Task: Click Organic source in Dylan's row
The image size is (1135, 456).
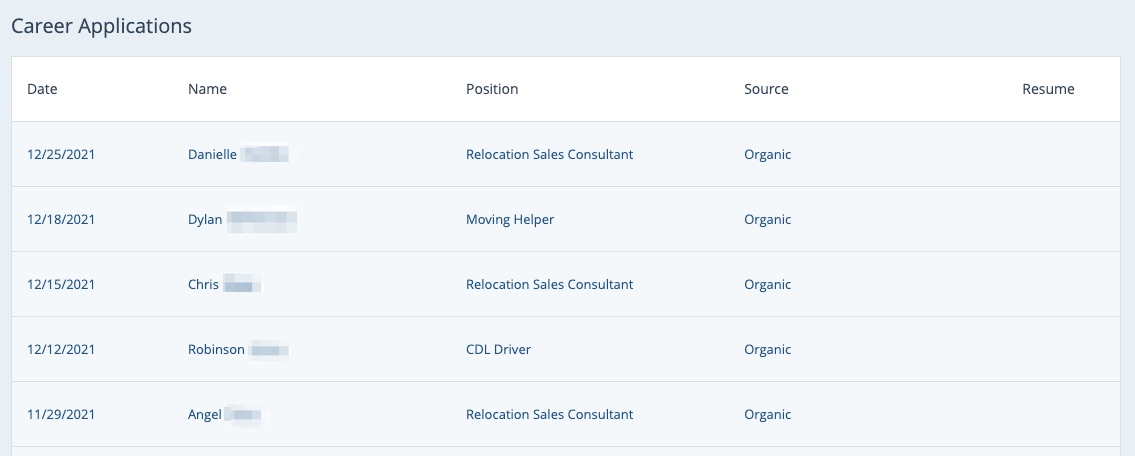Action: [x=767, y=219]
